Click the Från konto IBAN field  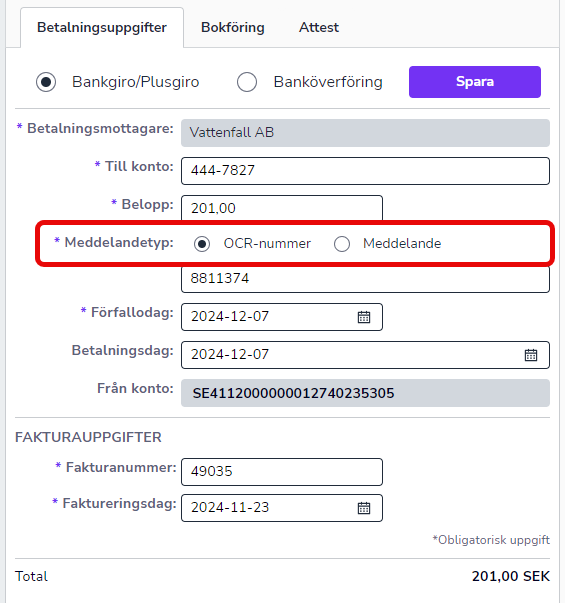(x=365, y=393)
